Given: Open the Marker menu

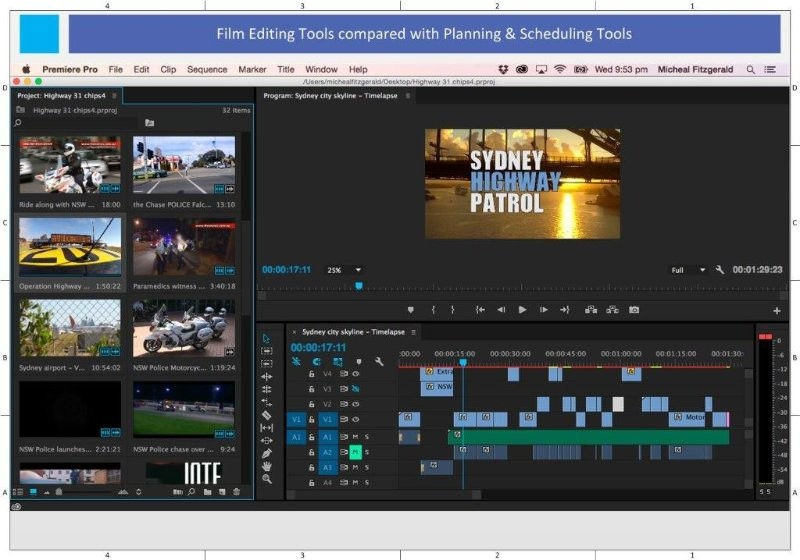Looking at the screenshot, I should tap(252, 69).
